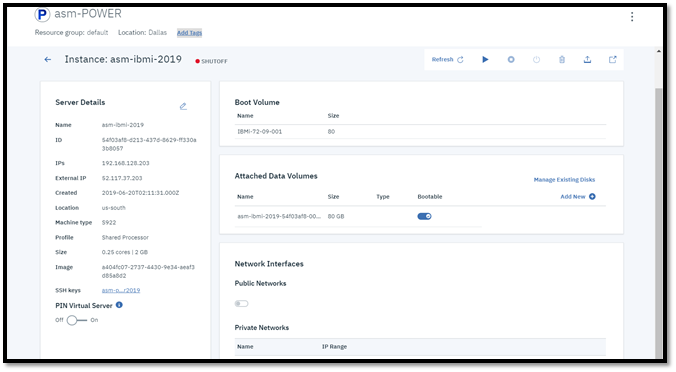
Task: Click the upload/capture instance icon
Action: click(587, 59)
